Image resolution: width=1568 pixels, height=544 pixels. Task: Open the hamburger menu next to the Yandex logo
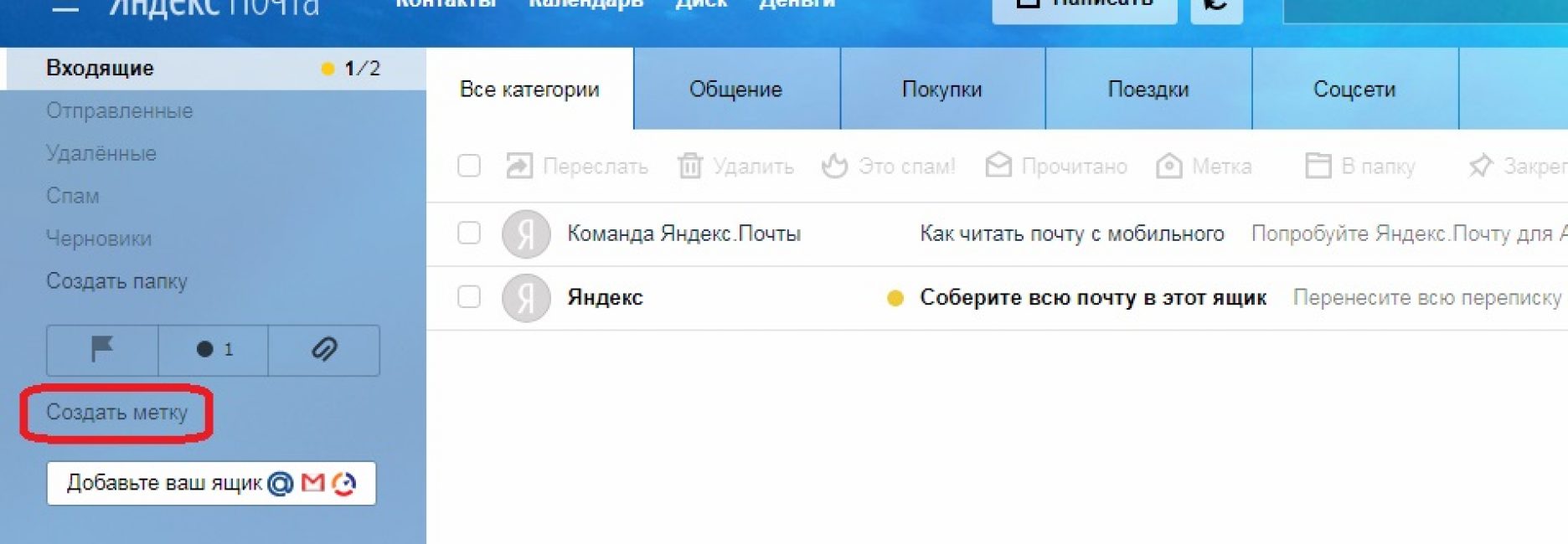(65, 8)
